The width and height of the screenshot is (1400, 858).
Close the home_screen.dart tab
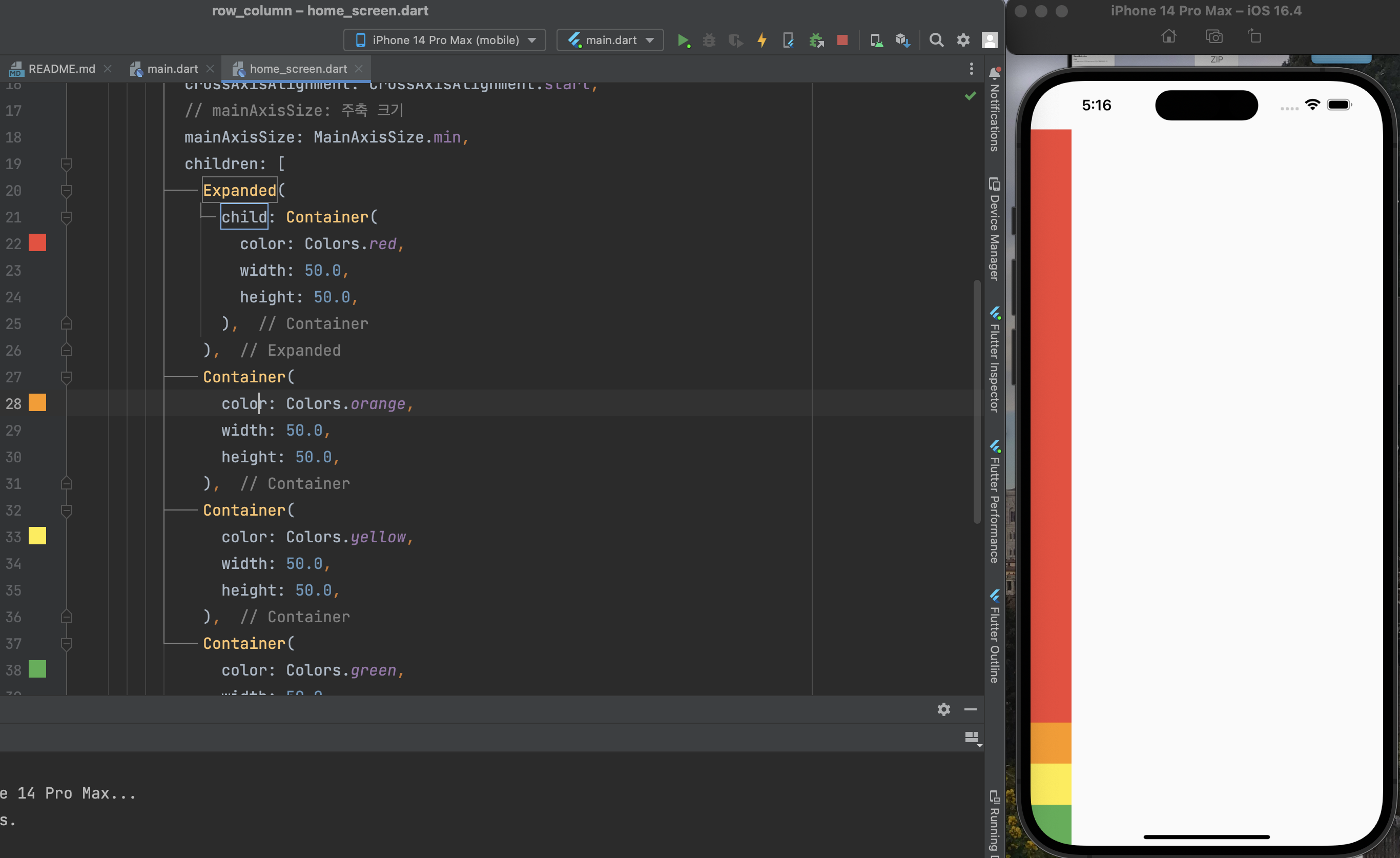(x=359, y=69)
